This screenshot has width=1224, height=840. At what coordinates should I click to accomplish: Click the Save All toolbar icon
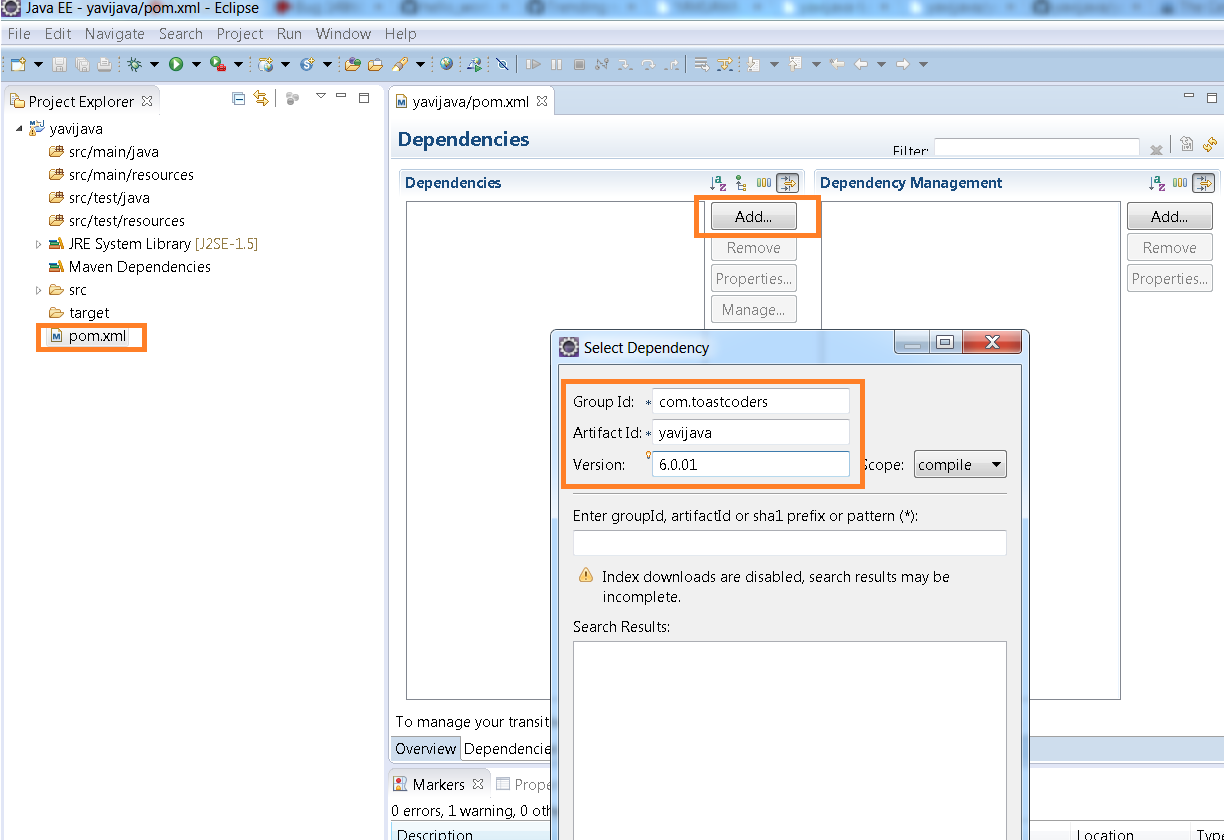click(82, 64)
